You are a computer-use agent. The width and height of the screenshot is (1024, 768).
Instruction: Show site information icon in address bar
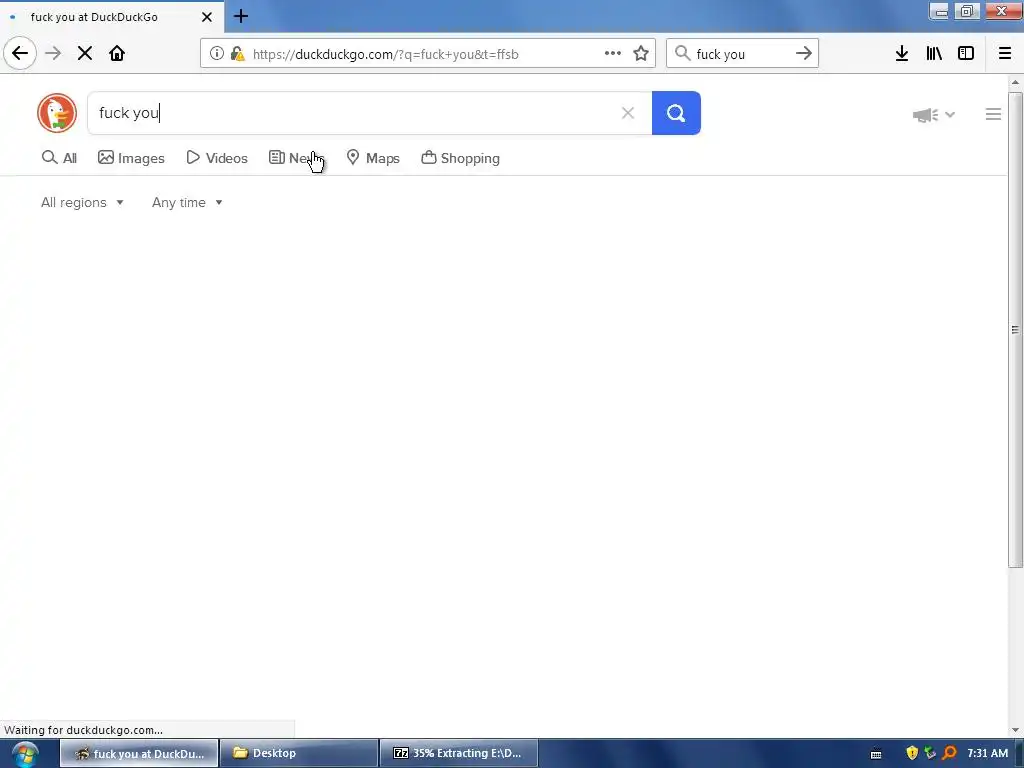pyautogui.click(x=217, y=54)
